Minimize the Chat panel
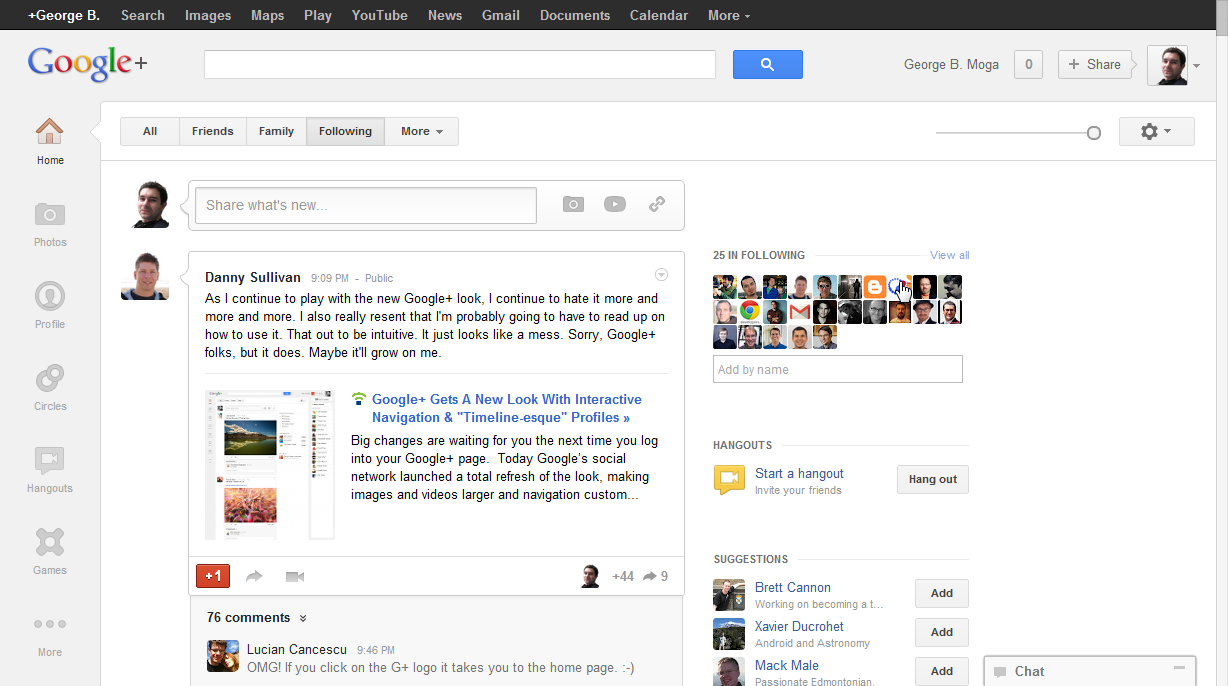 point(1180,668)
